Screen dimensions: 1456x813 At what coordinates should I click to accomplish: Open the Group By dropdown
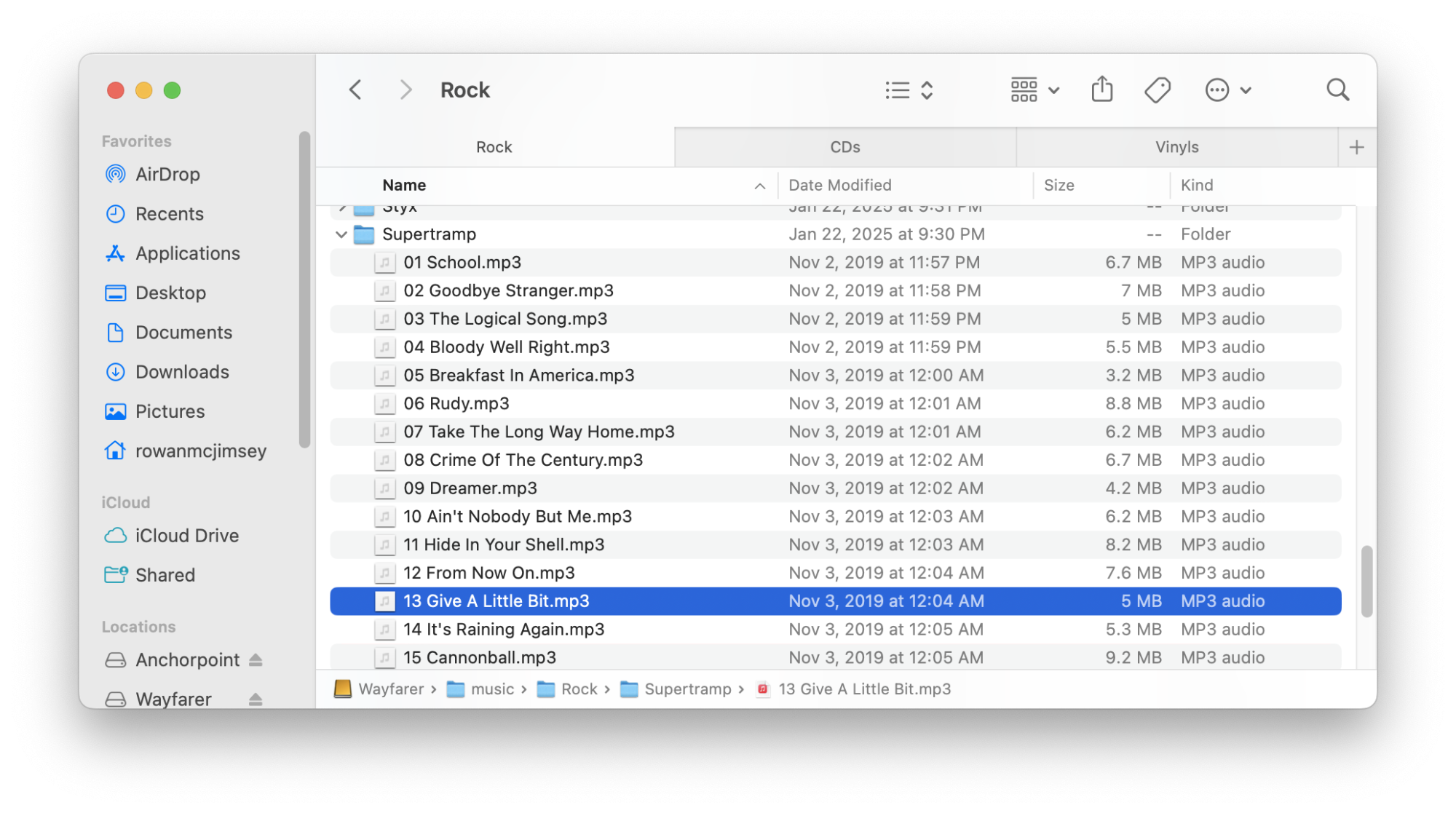point(1034,90)
